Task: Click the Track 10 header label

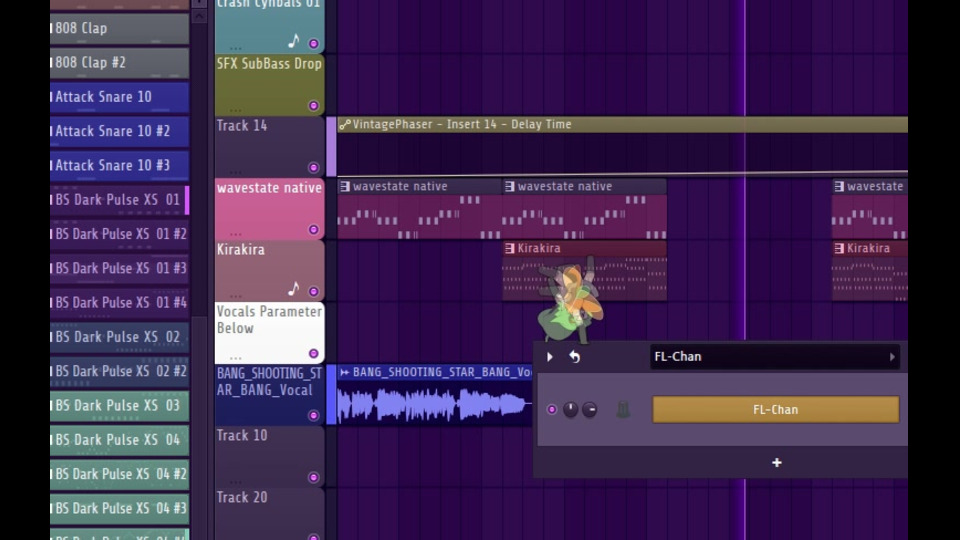Action: click(242, 435)
